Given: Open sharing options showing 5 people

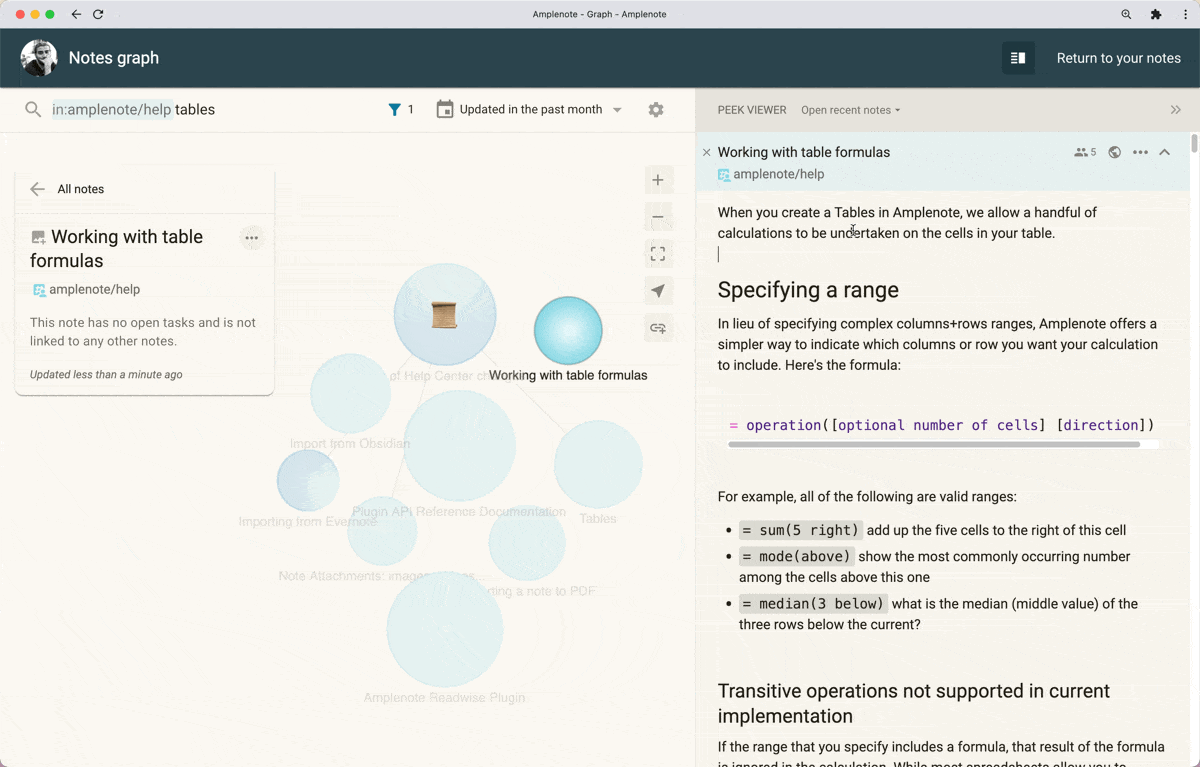Looking at the screenshot, I should (1085, 153).
